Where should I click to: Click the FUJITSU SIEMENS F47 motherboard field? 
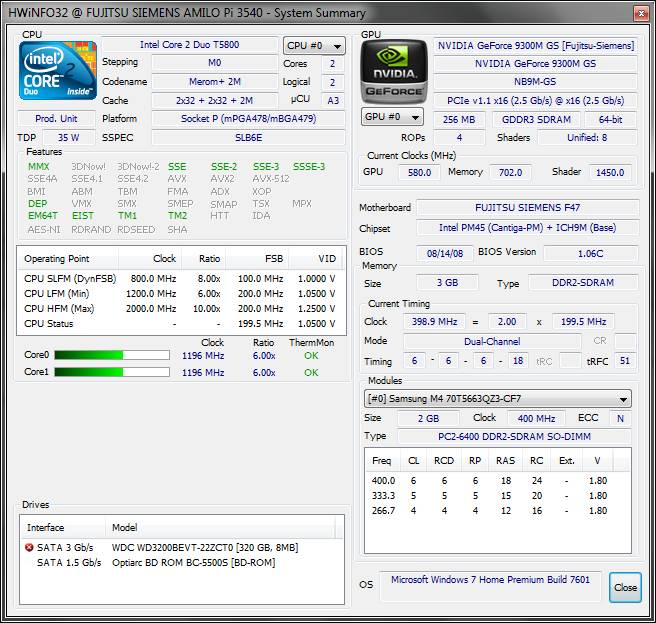528,208
